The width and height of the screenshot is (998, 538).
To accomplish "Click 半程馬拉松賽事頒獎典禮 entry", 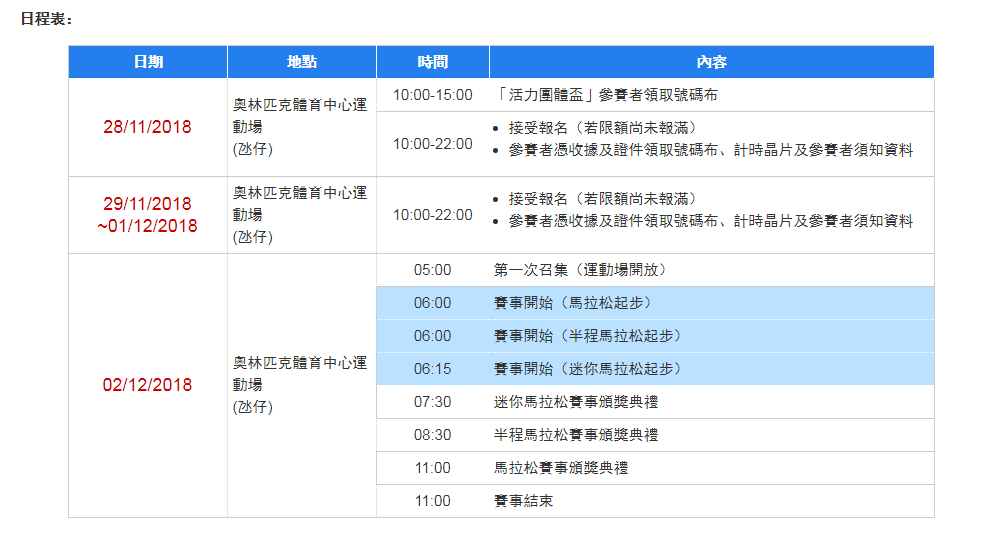I will pyautogui.click(x=576, y=435).
